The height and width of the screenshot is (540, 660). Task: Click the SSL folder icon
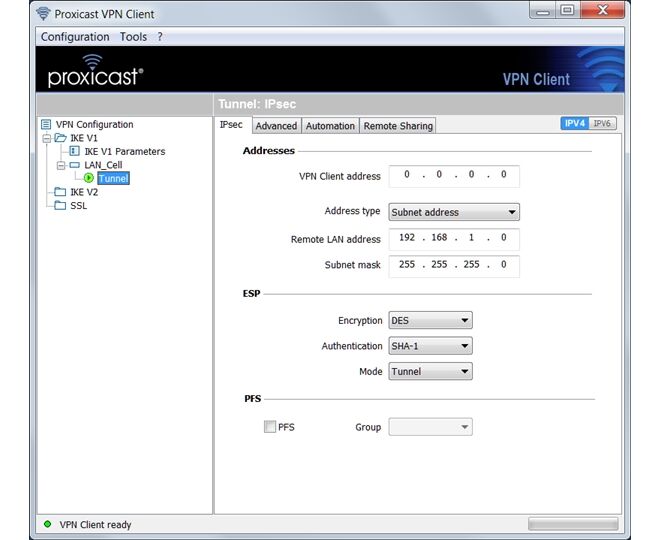coord(61,206)
